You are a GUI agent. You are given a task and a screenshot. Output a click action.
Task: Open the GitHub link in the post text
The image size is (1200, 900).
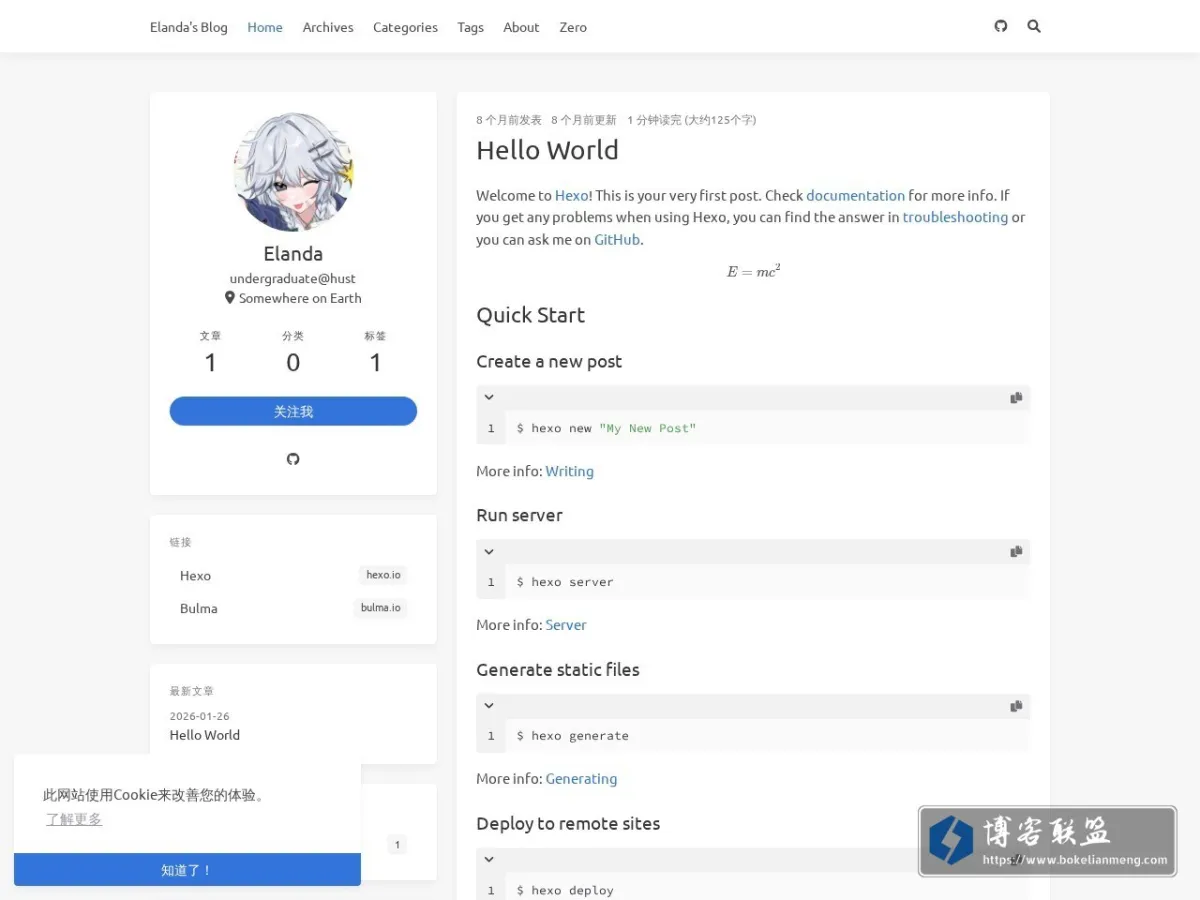point(617,239)
